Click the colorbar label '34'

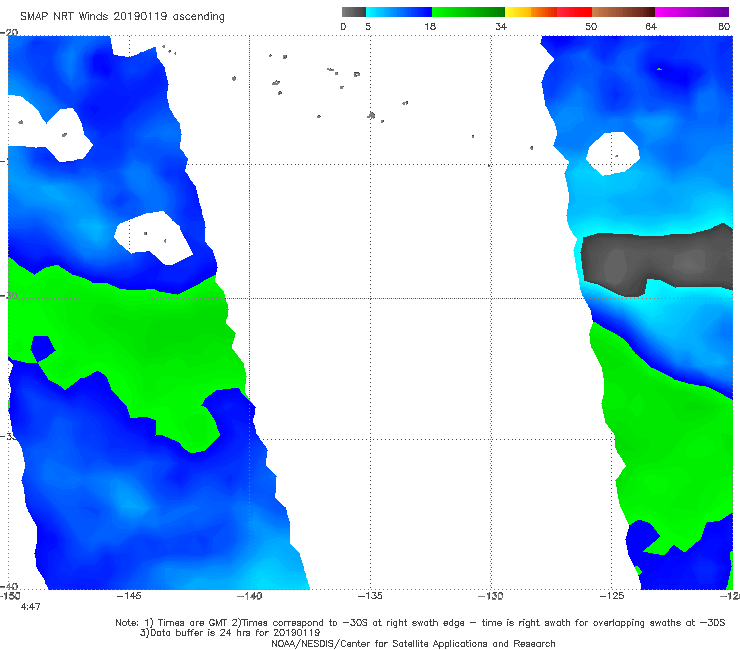(501, 27)
